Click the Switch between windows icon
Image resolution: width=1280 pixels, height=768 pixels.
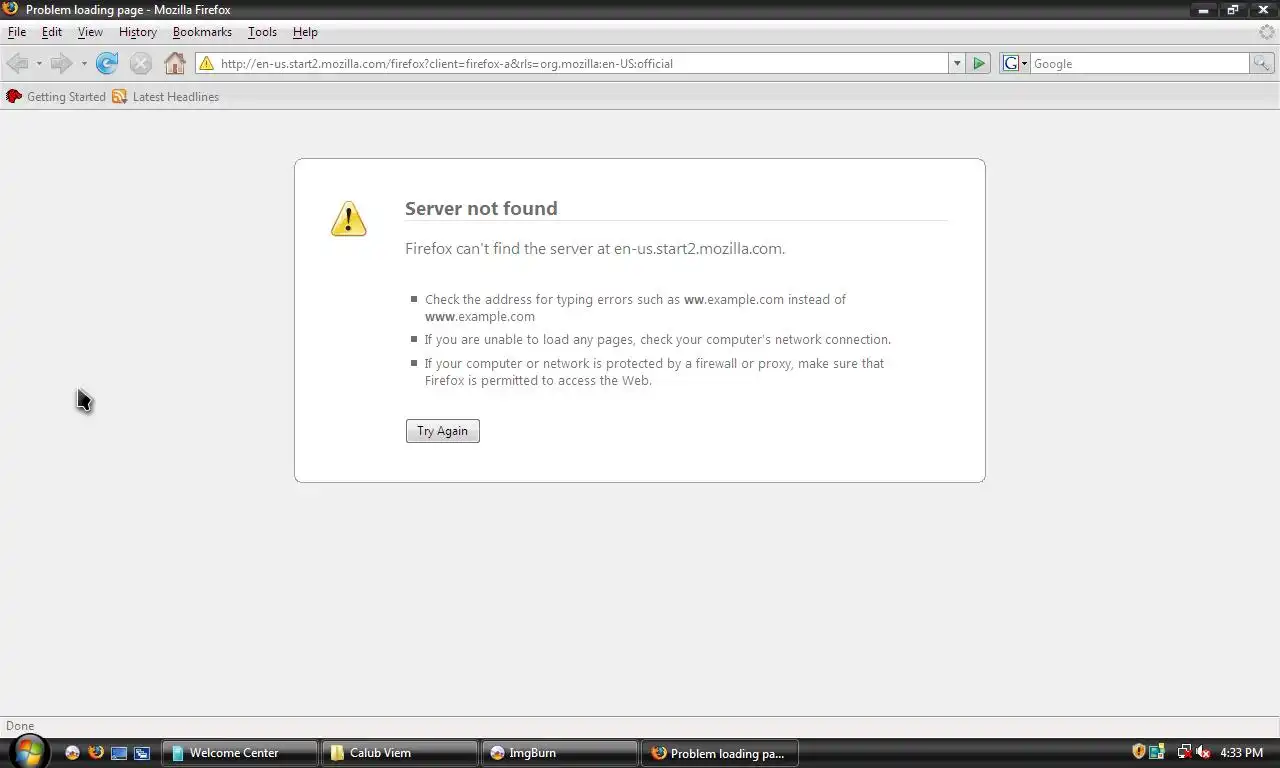142,753
